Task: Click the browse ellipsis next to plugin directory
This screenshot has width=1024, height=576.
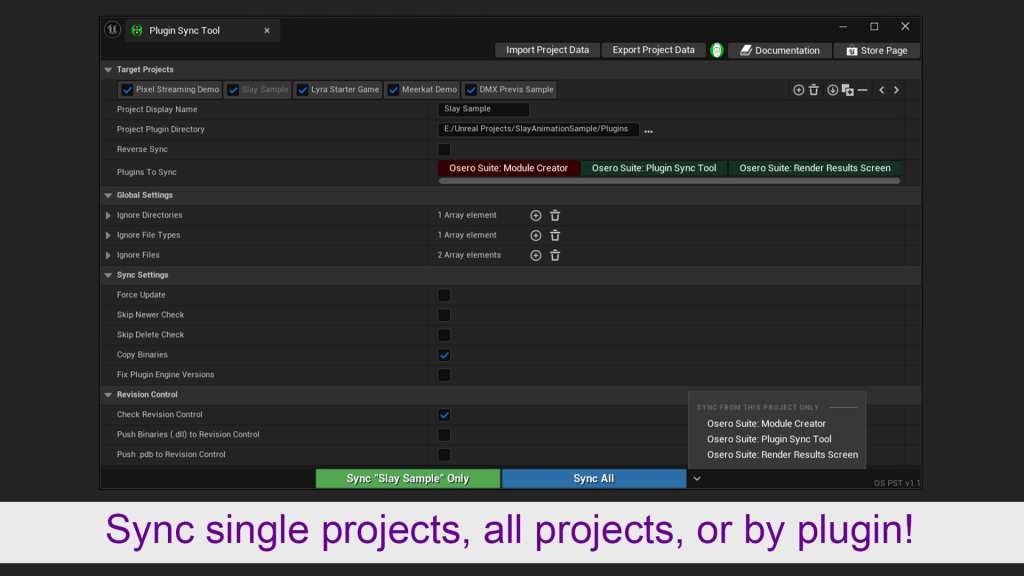Action: click(x=648, y=130)
